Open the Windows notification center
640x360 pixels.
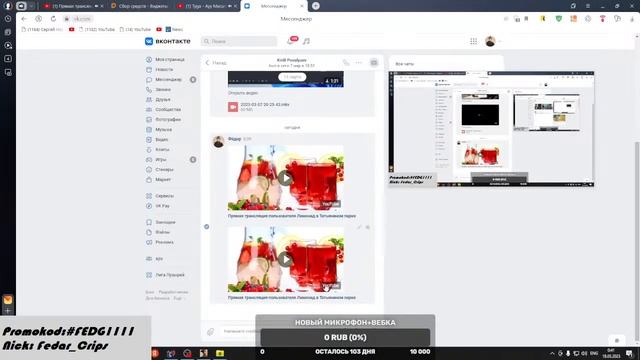point(629,353)
